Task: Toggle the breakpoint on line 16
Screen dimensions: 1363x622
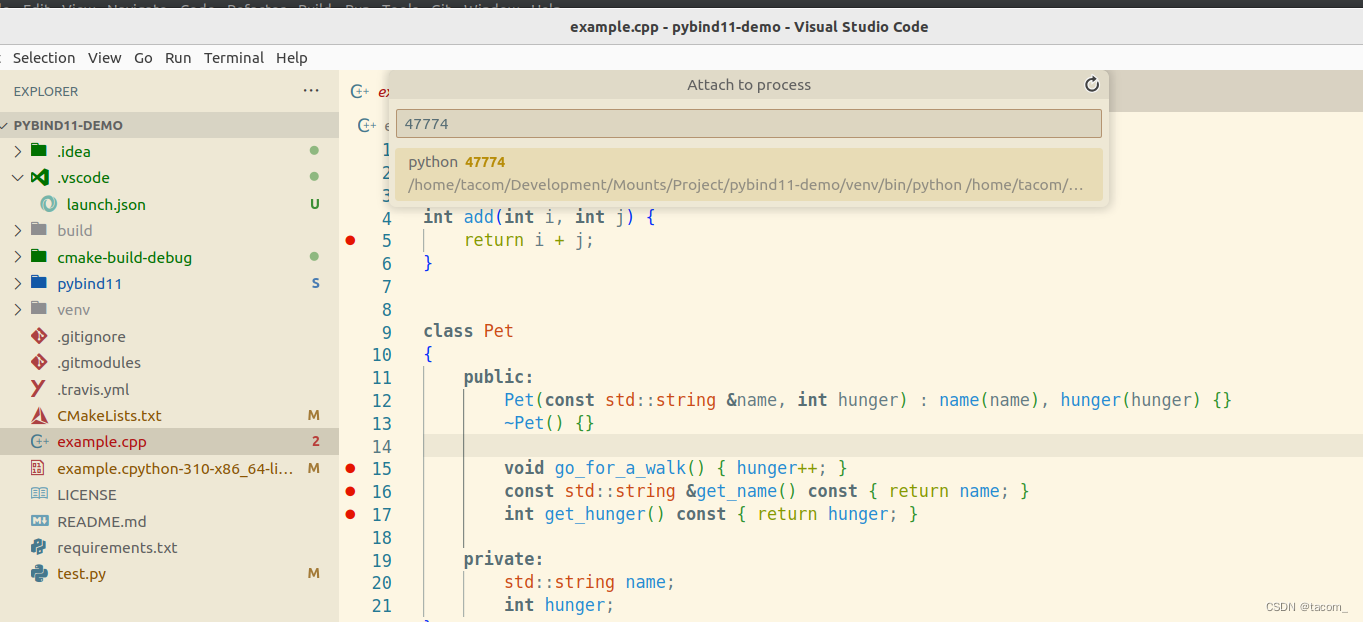Action: [x=350, y=491]
